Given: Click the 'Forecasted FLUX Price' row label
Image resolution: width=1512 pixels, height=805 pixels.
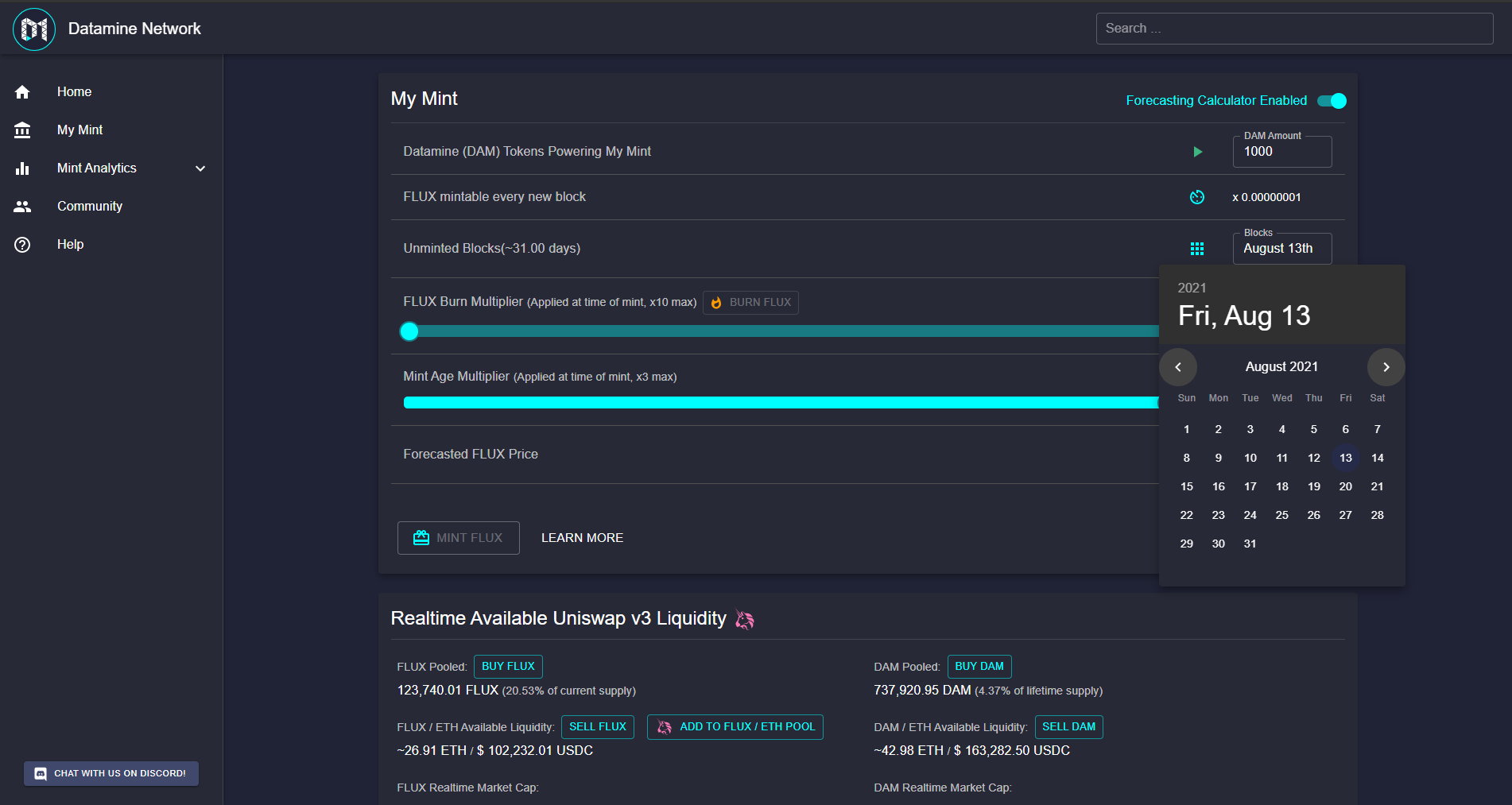Looking at the screenshot, I should pos(471,455).
